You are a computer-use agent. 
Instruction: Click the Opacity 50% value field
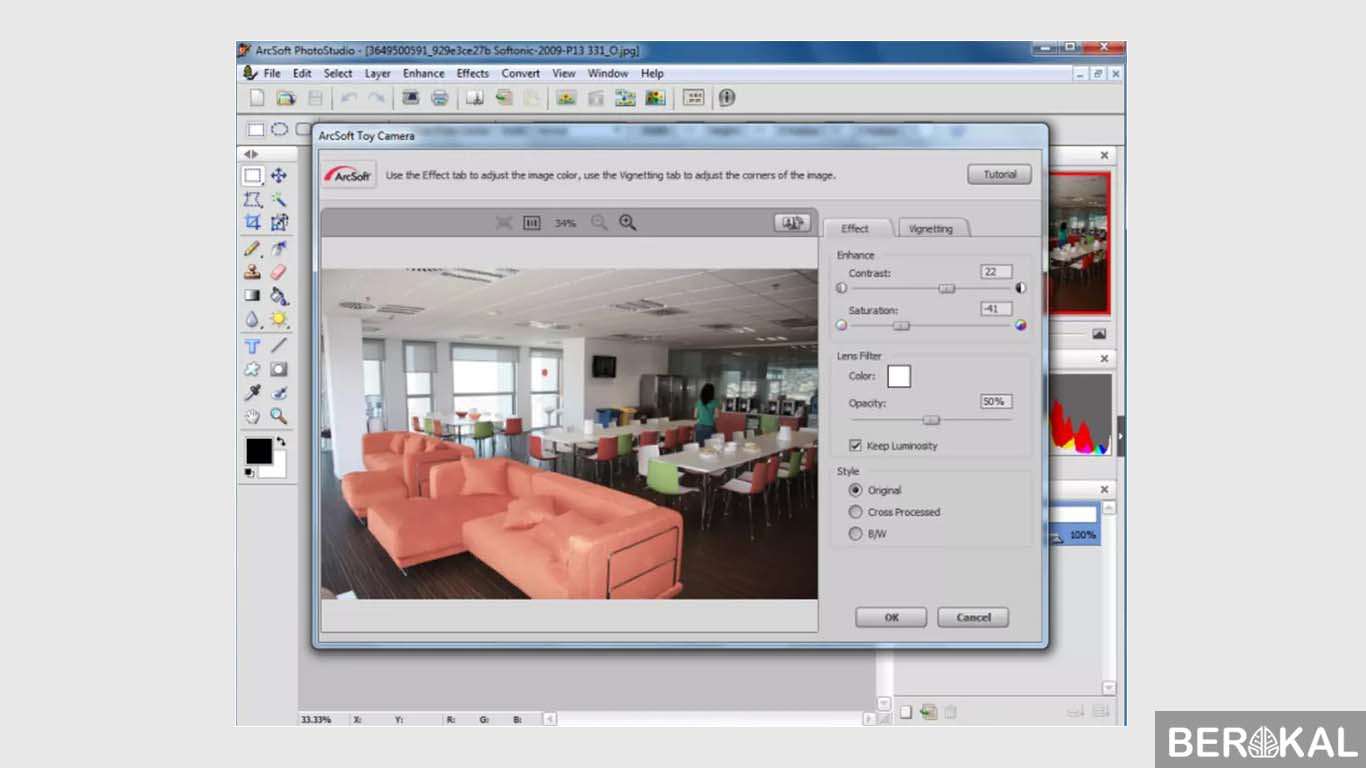click(996, 401)
